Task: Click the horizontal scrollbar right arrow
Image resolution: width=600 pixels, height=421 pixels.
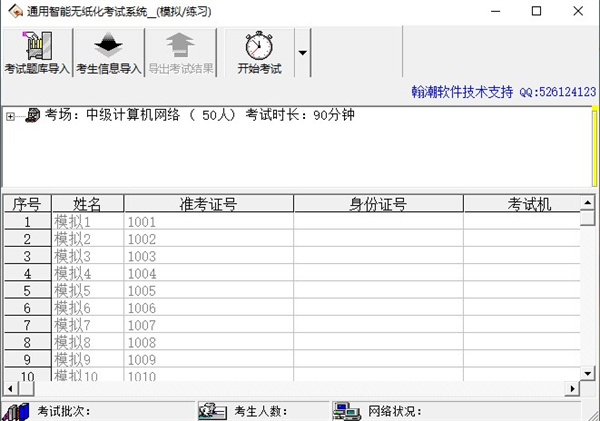Action: coord(572,389)
